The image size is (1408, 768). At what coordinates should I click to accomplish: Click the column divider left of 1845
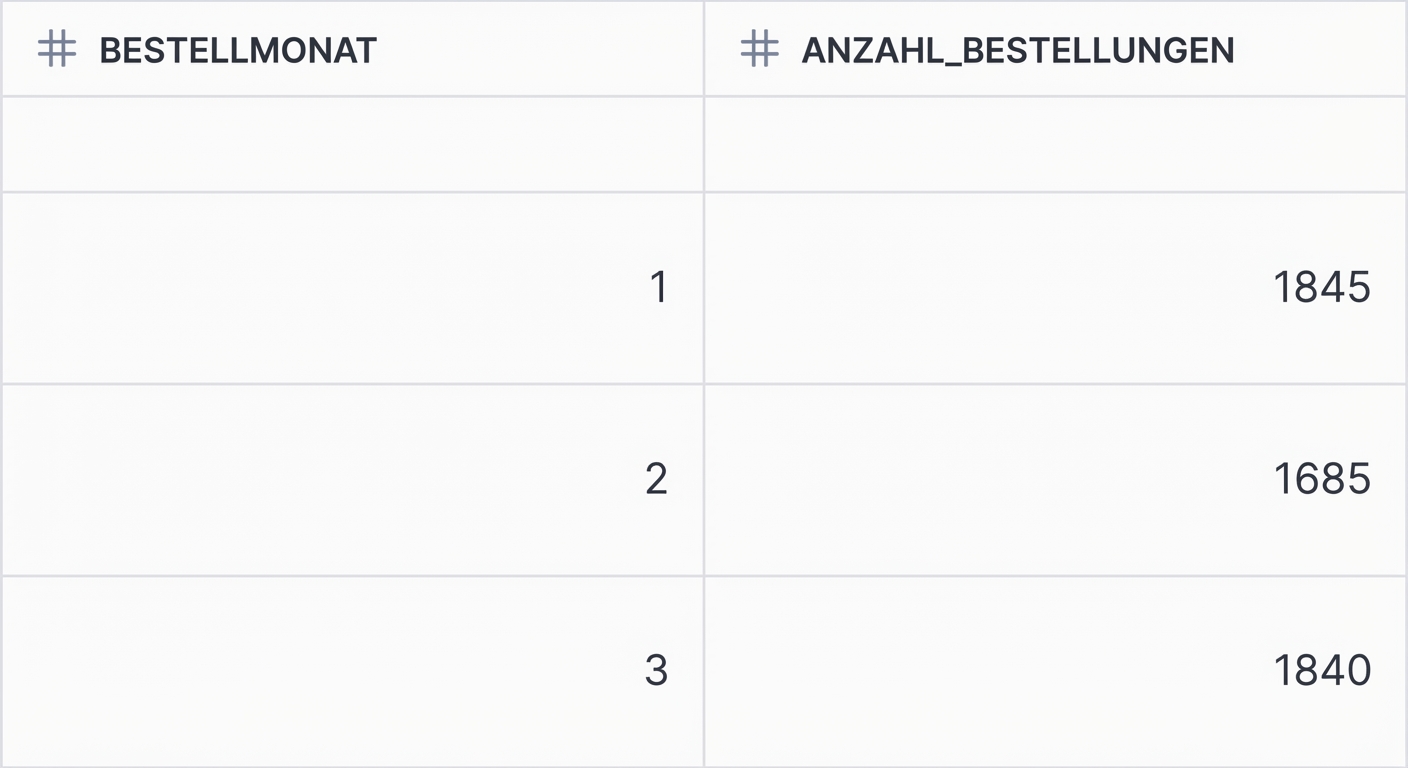pyautogui.click(x=704, y=288)
